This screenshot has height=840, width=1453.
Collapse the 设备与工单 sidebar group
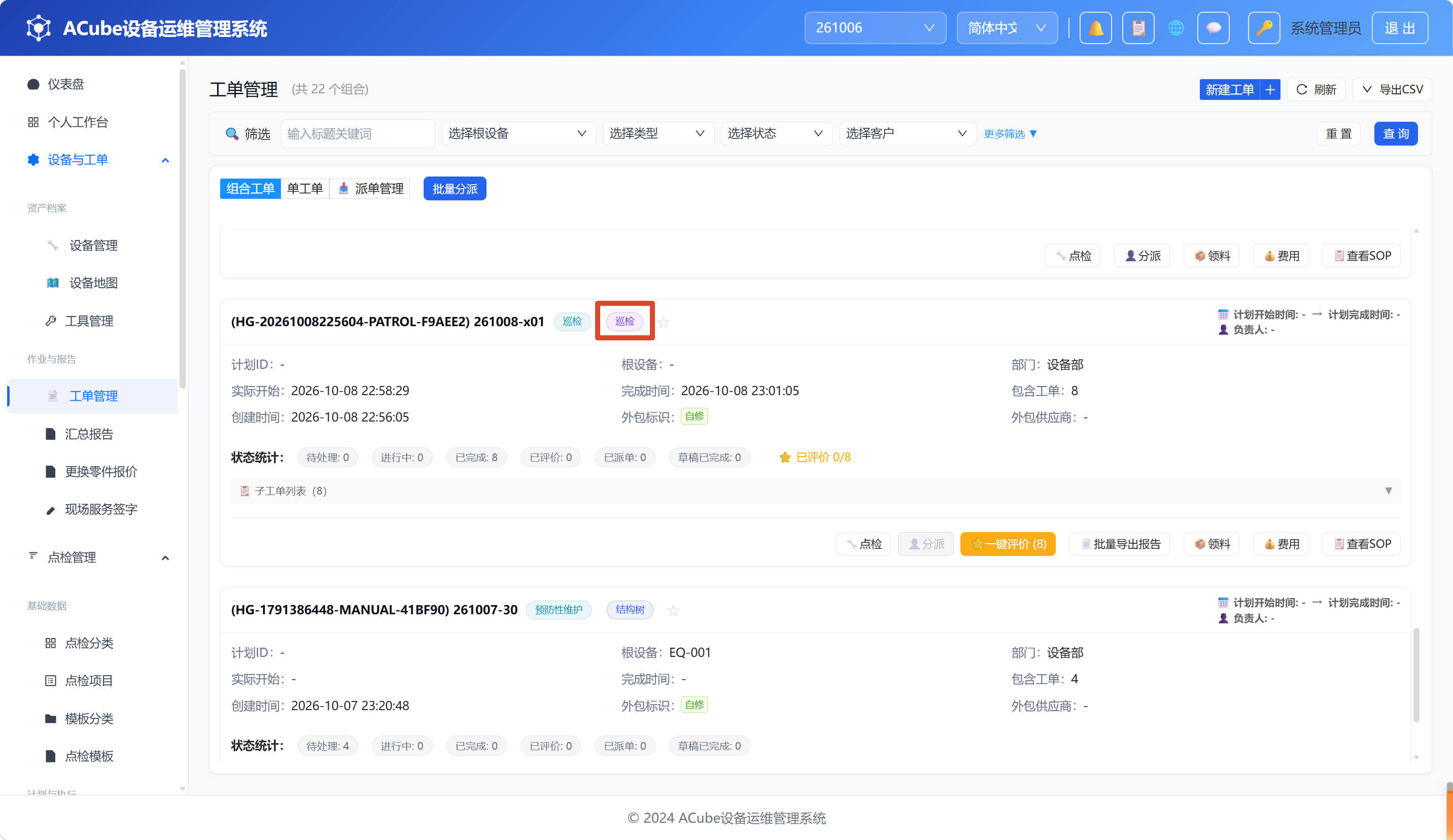pyautogui.click(x=165, y=160)
